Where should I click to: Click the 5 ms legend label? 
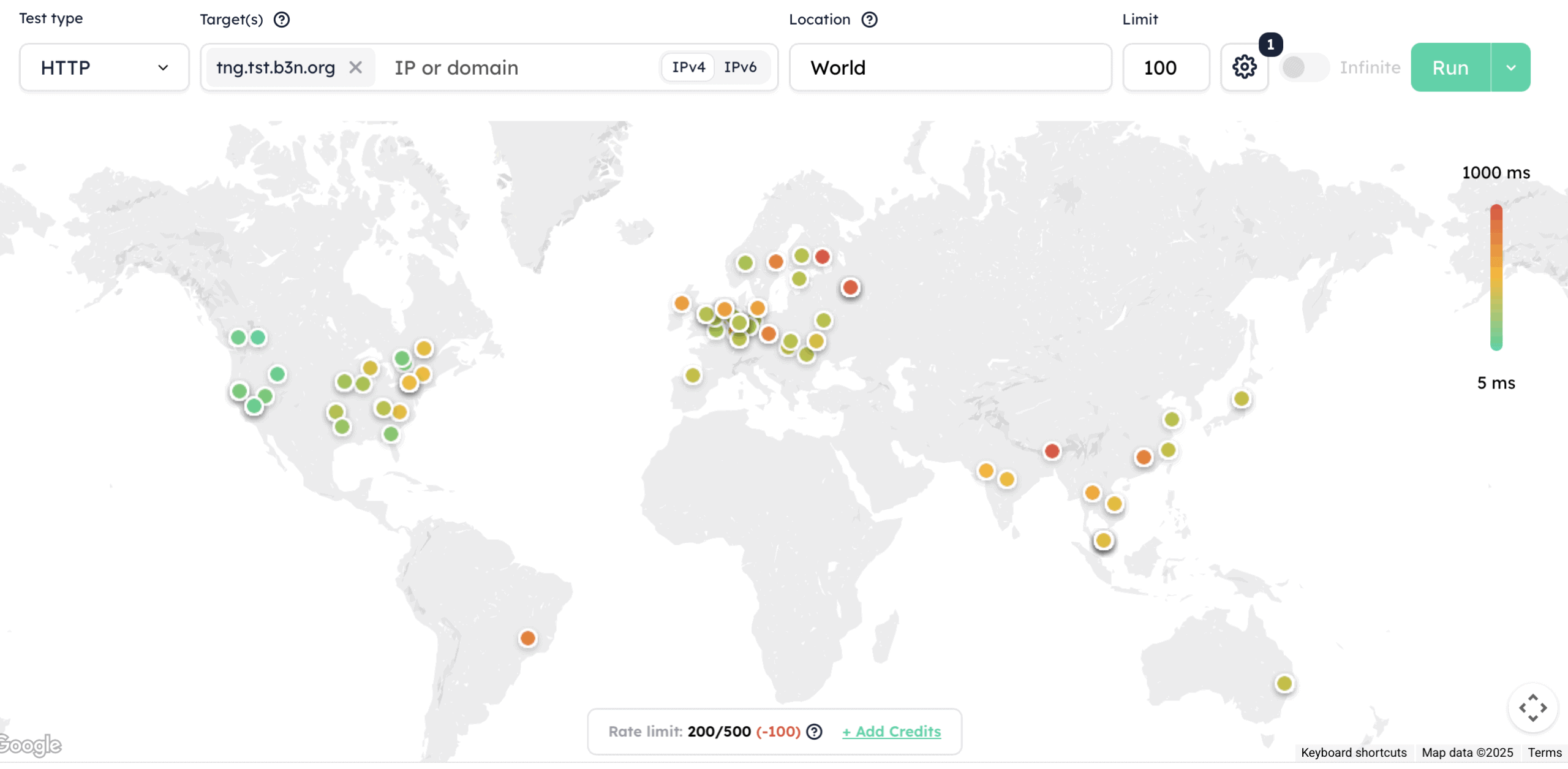point(1496,382)
